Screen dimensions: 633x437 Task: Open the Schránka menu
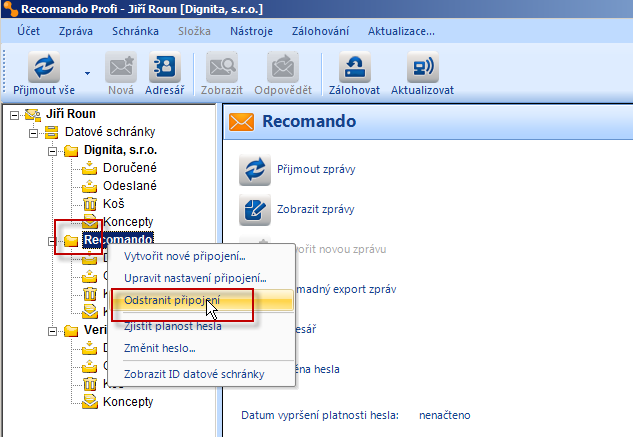click(x=135, y=31)
